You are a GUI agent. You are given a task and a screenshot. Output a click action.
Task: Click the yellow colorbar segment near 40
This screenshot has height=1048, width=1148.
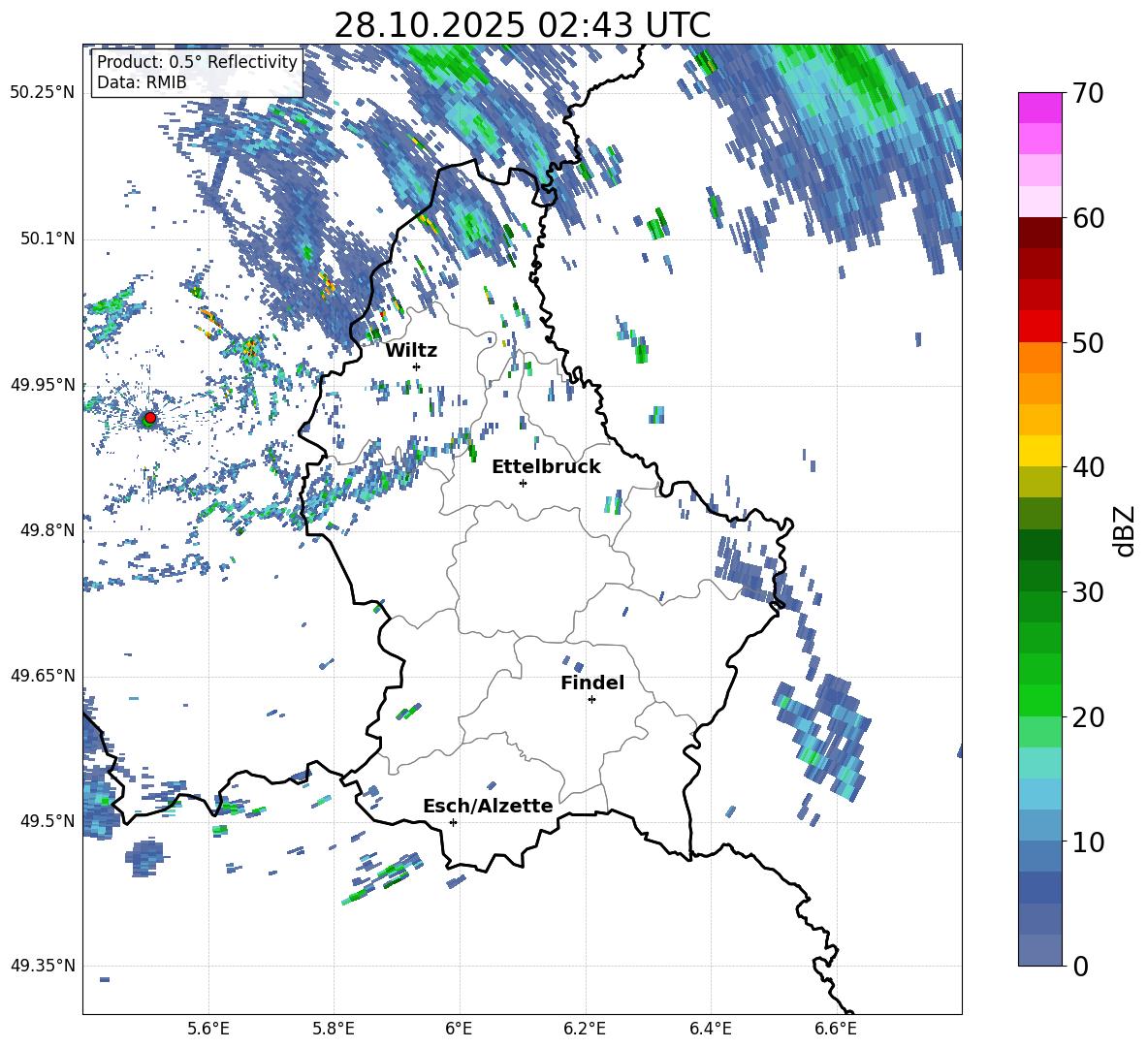[x=1039, y=451]
